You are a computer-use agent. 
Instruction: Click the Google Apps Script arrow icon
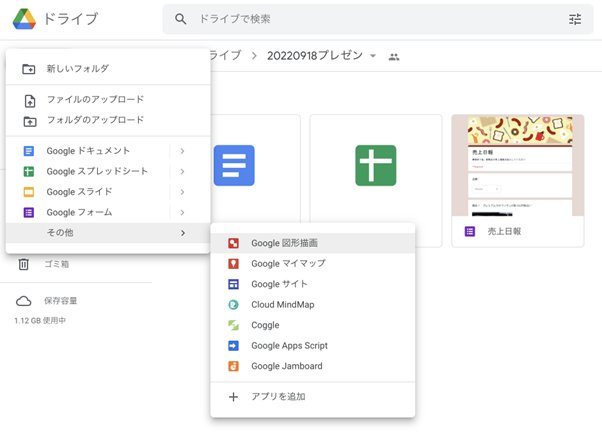233,345
